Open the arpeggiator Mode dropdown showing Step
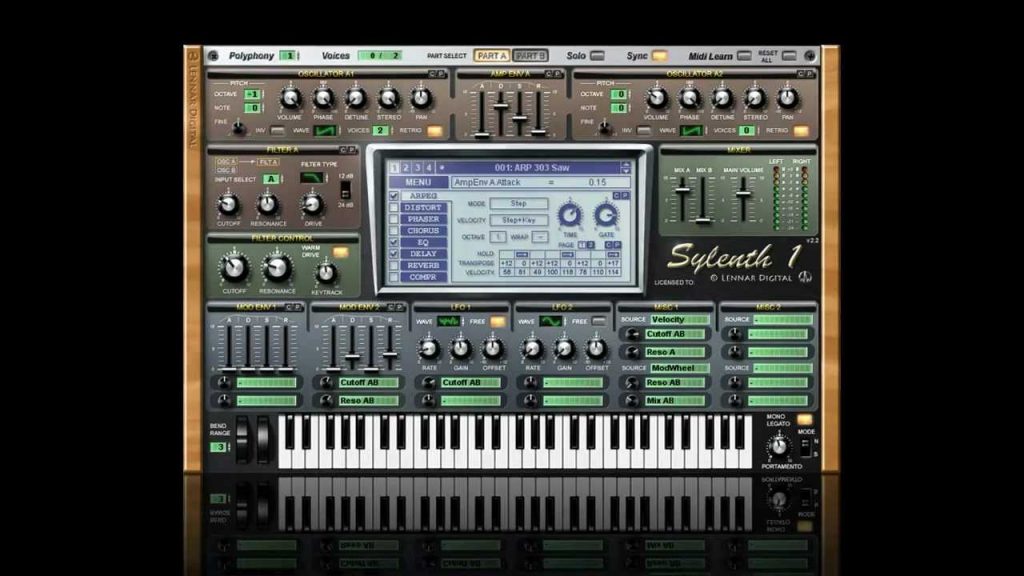This screenshot has width=1024, height=576. point(519,204)
